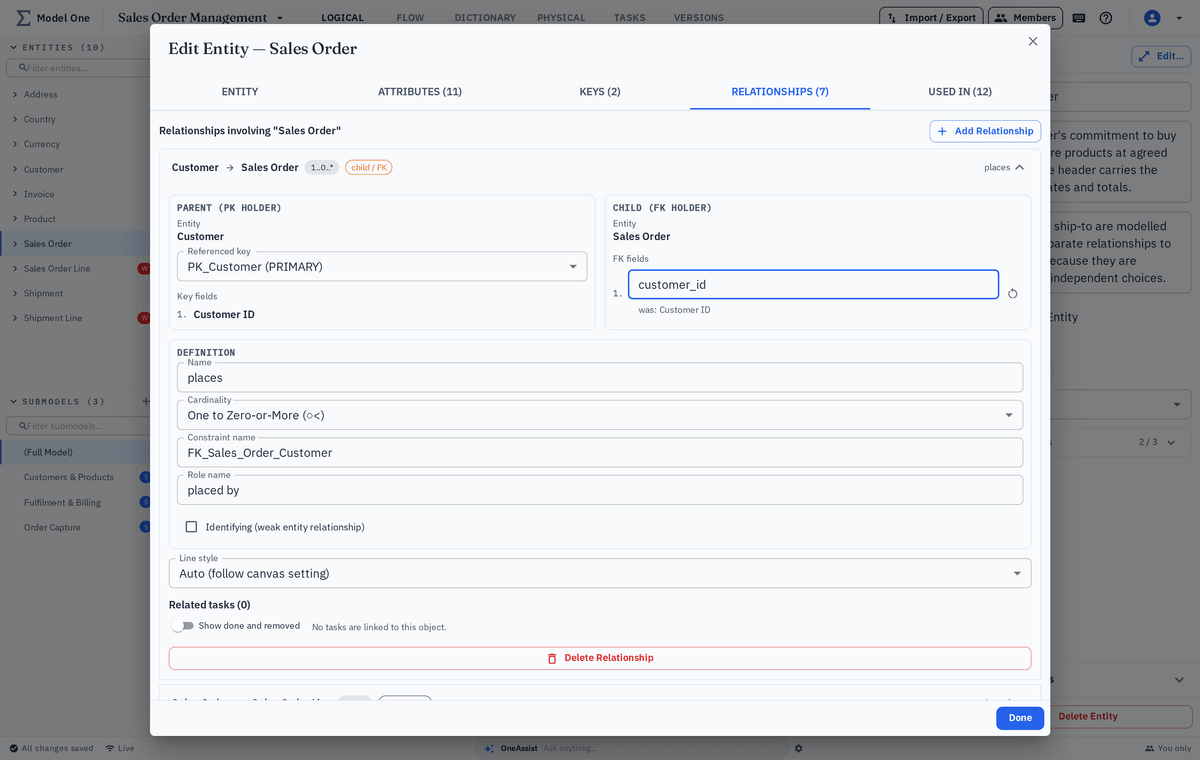The image size is (1200, 760).
Task: Collapse the Submodels section
Action: point(14,401)
